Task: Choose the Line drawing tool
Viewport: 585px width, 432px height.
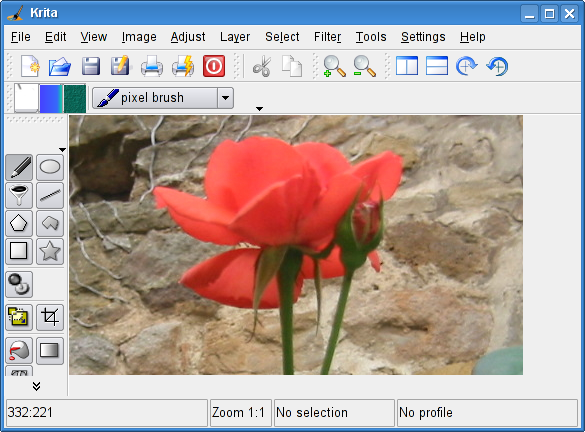Action: [50, 195]
